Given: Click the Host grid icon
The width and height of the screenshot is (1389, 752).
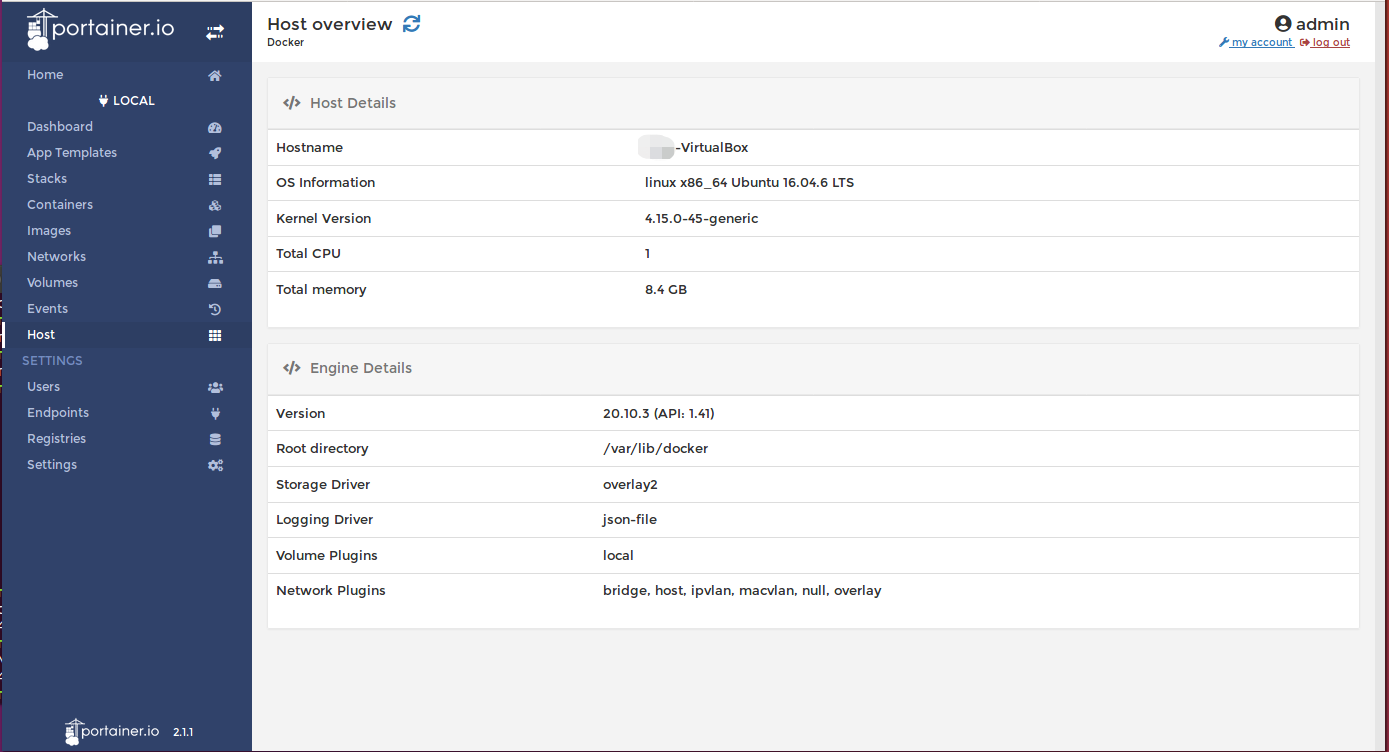Looking at the screenshot, I should [x=215, y=334].
